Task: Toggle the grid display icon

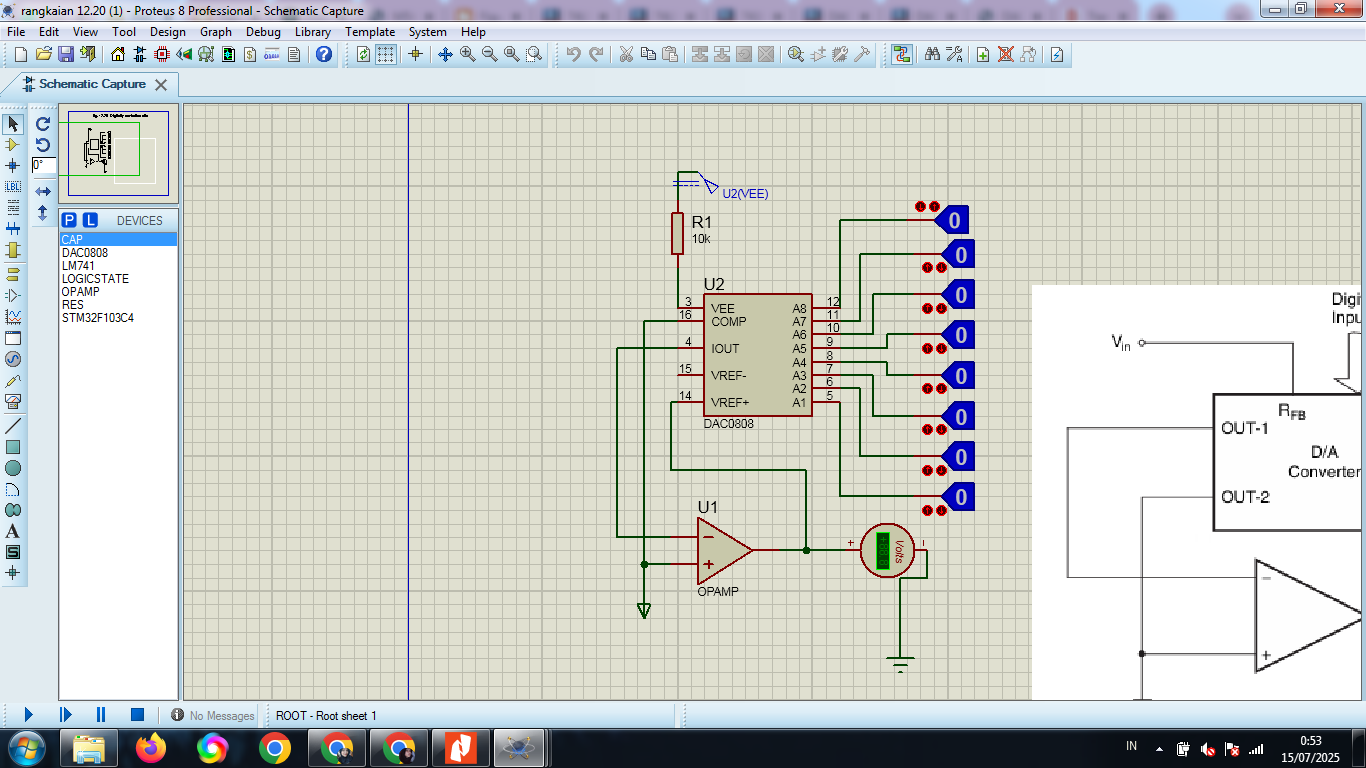Action: 386,54
